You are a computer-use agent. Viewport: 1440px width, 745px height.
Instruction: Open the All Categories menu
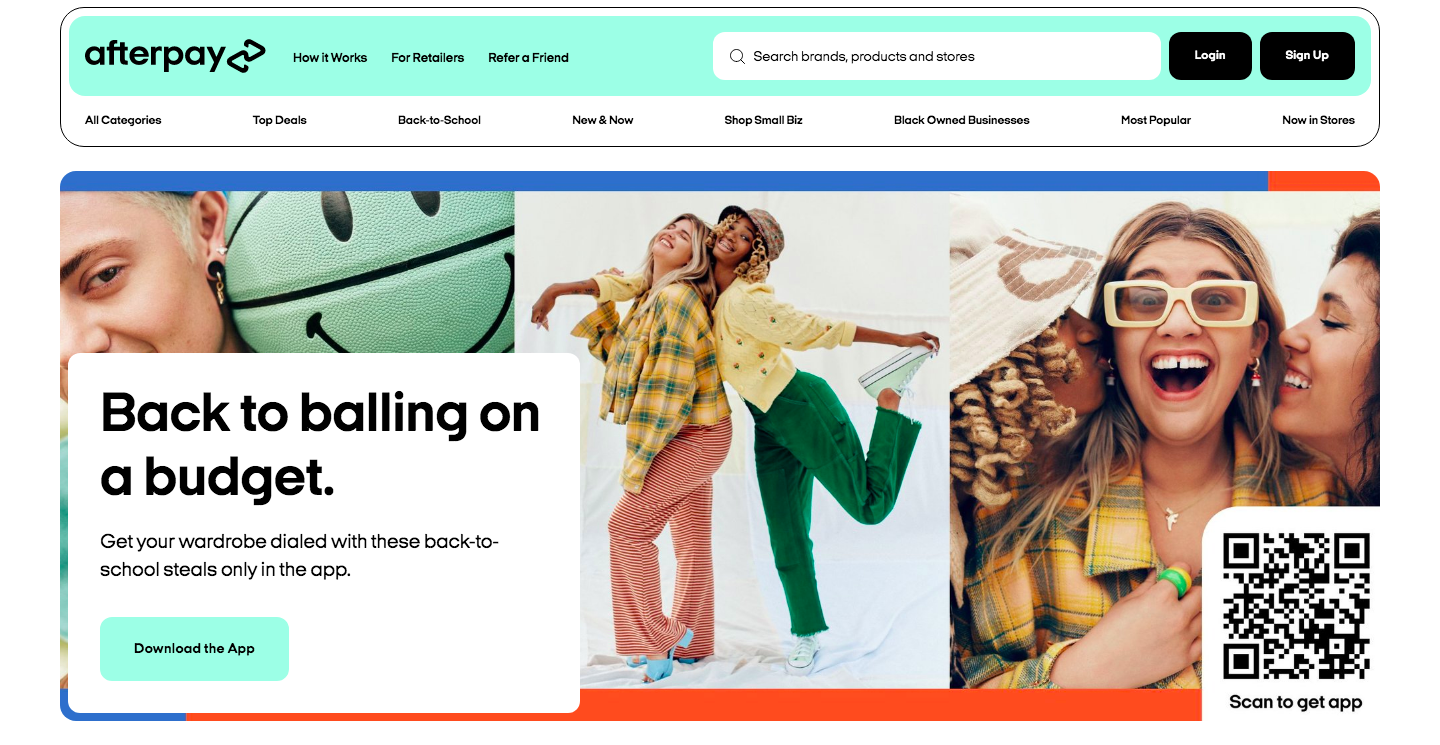123,120
